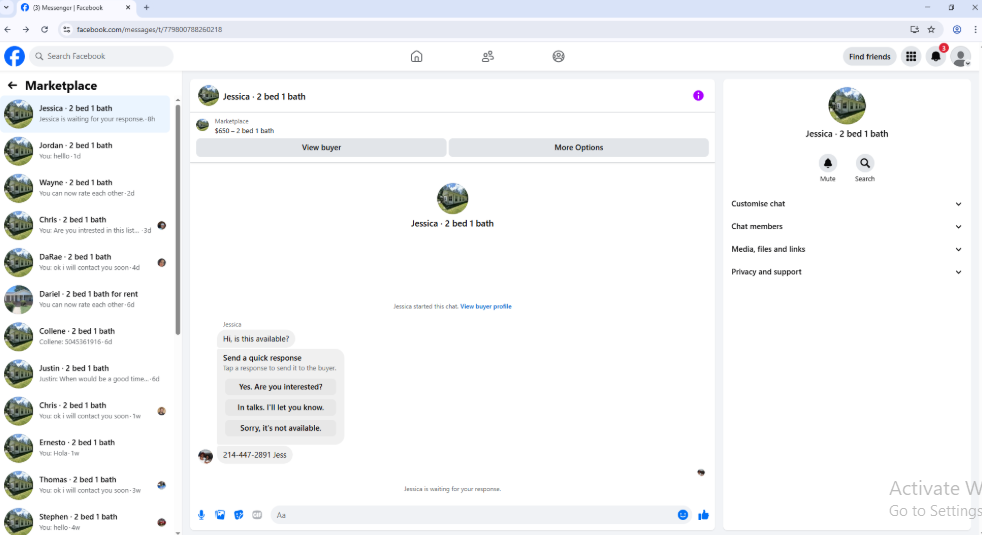Screen dimensions: 982x535
Task: Attach a file photo icon
Action: coord(220,515)
